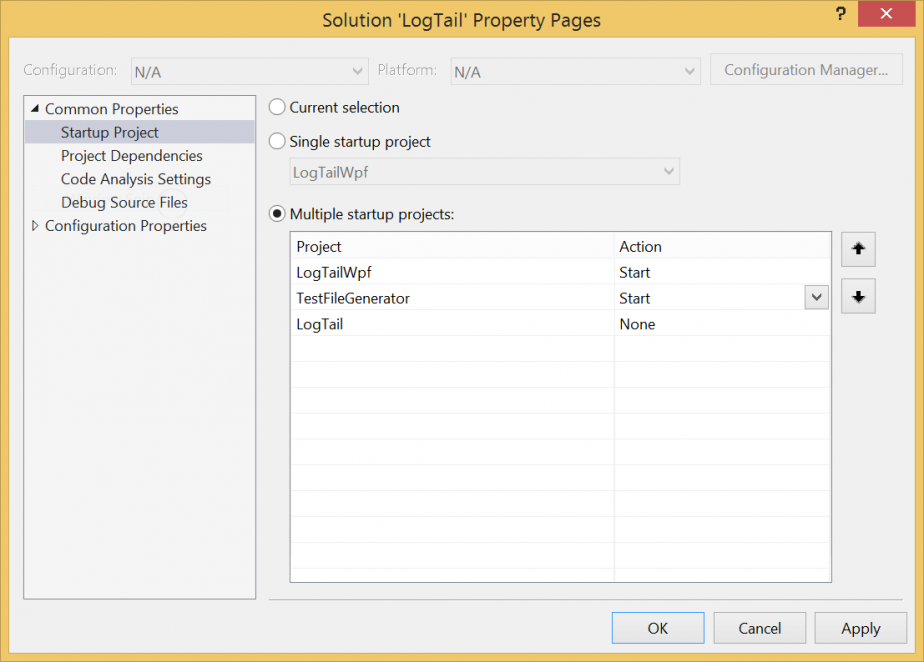924x662 pixels.
Task: Click the move up arrow button
Action: pyautogui.click(x=858, y=250)
